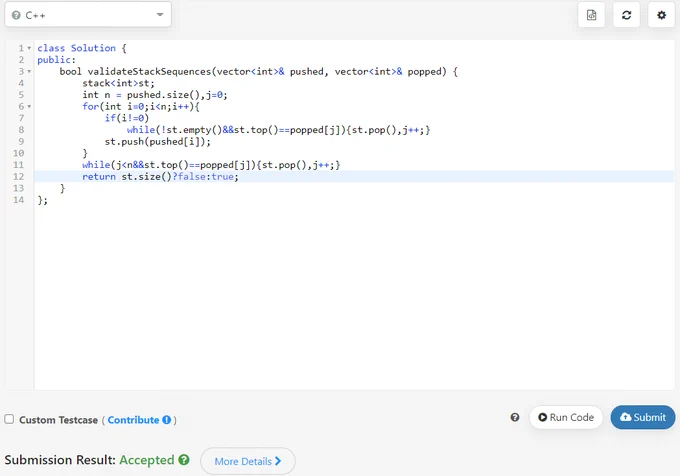Enable the Custom Testcase checkbox

(9, 419)
